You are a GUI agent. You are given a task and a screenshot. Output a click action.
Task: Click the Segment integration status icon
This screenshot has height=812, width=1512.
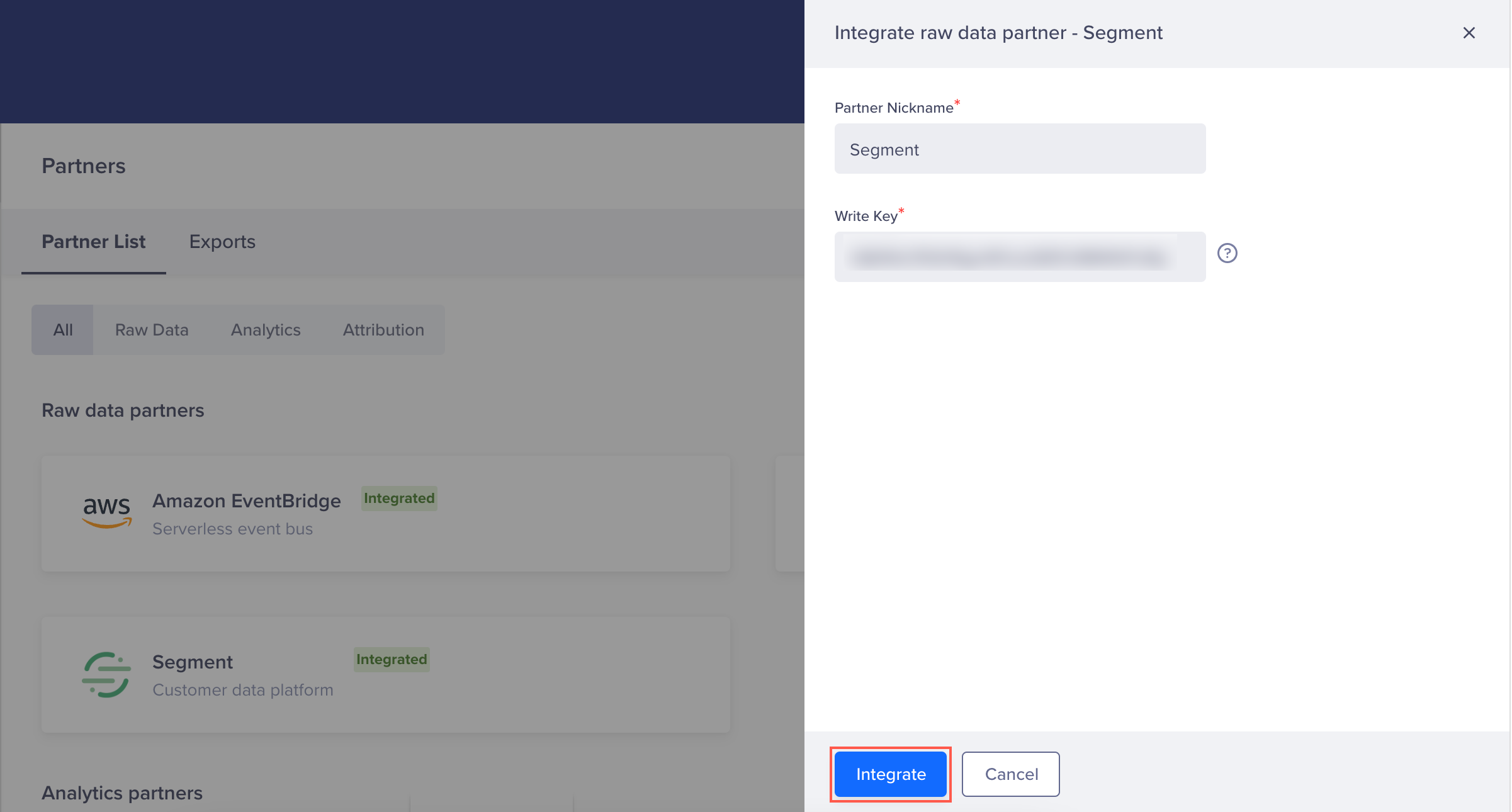392,659
